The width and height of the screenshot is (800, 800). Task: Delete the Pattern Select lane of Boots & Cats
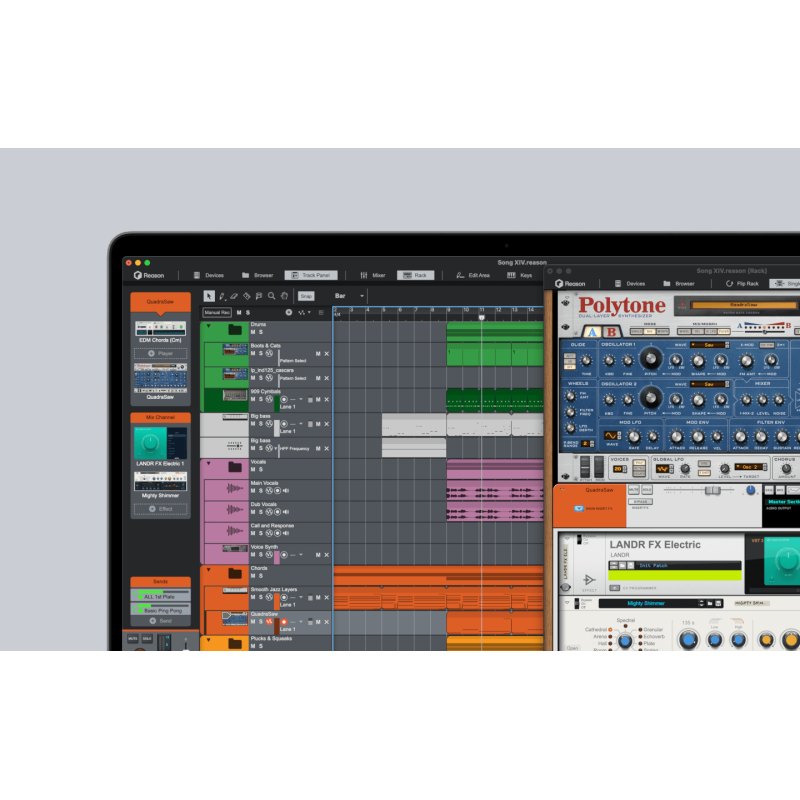click(x=327, y=354)
